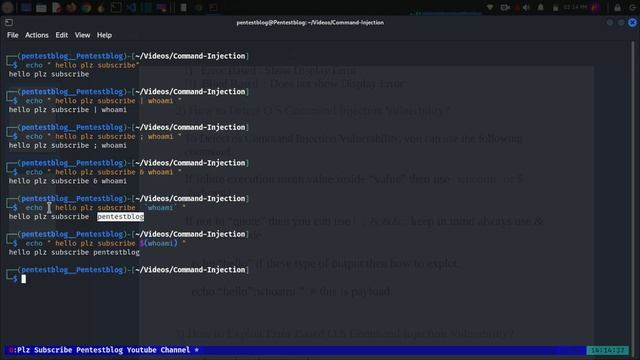Click the log out panel icon
This screenshot has width=640, height=360.
pos(632,7)
